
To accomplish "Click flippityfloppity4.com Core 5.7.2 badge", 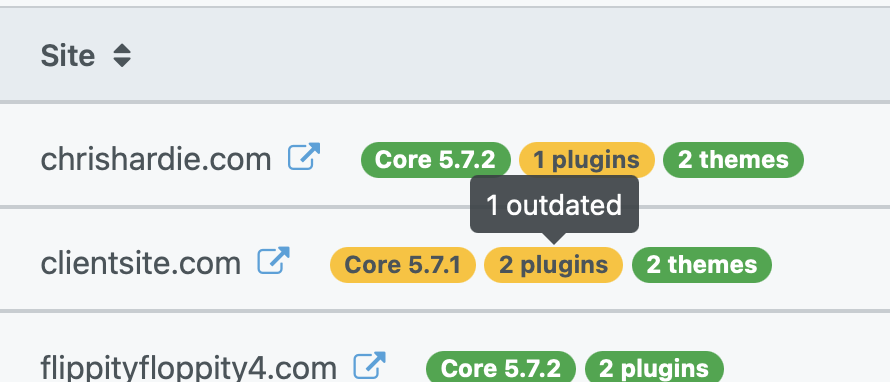I will [x=501, y=367].
